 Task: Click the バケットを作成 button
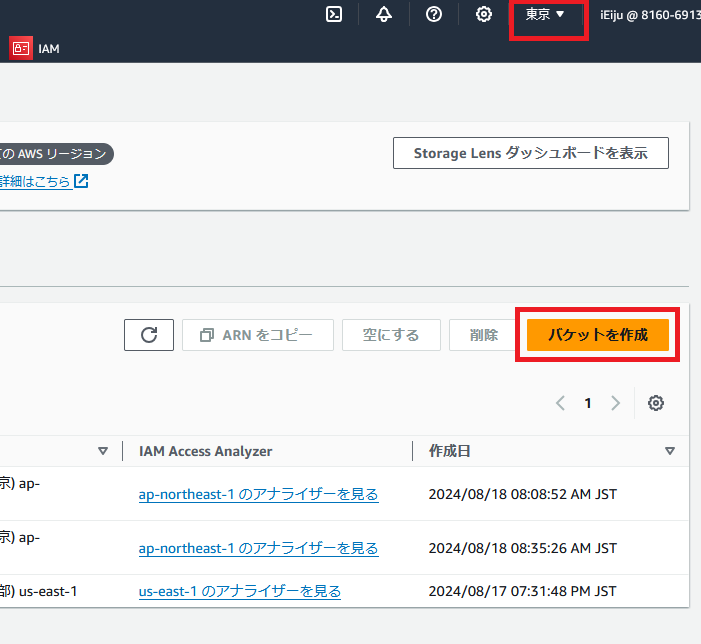pyautogui.click(x=598, y=335)
